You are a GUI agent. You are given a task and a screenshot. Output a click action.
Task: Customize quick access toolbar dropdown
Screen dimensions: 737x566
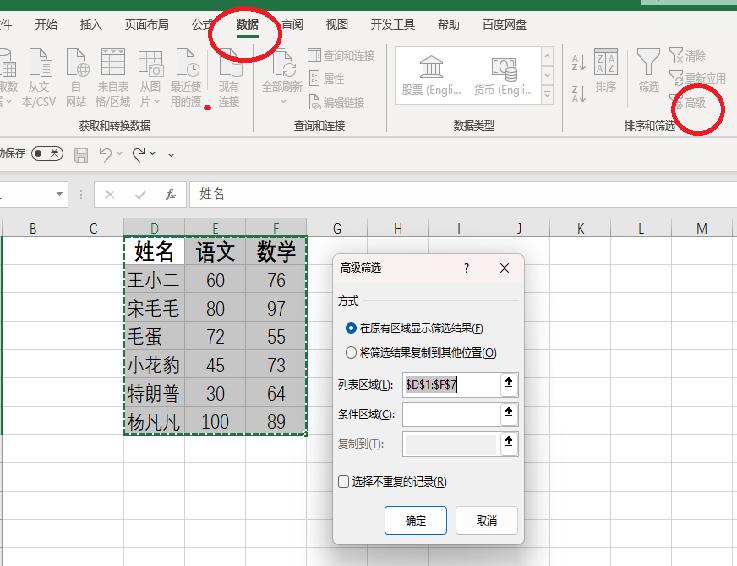(x=171, y=155)
